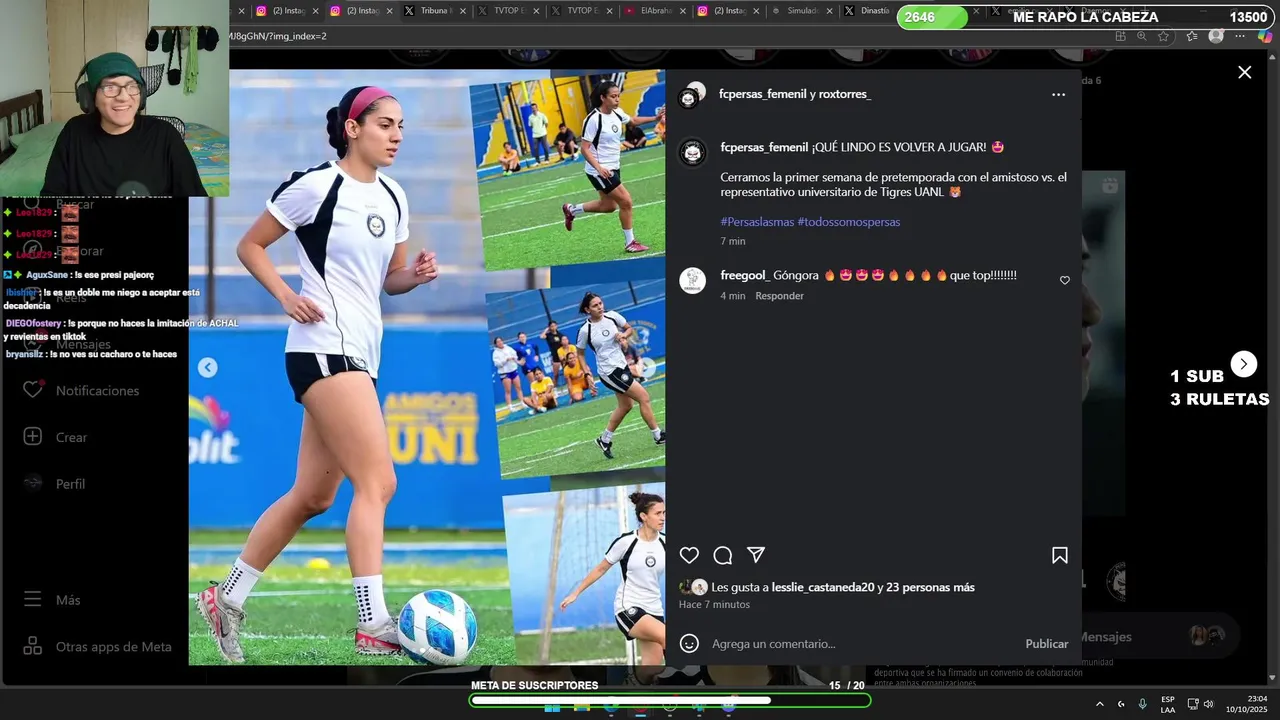Show the next photo in the carousel

pos(647,367)
